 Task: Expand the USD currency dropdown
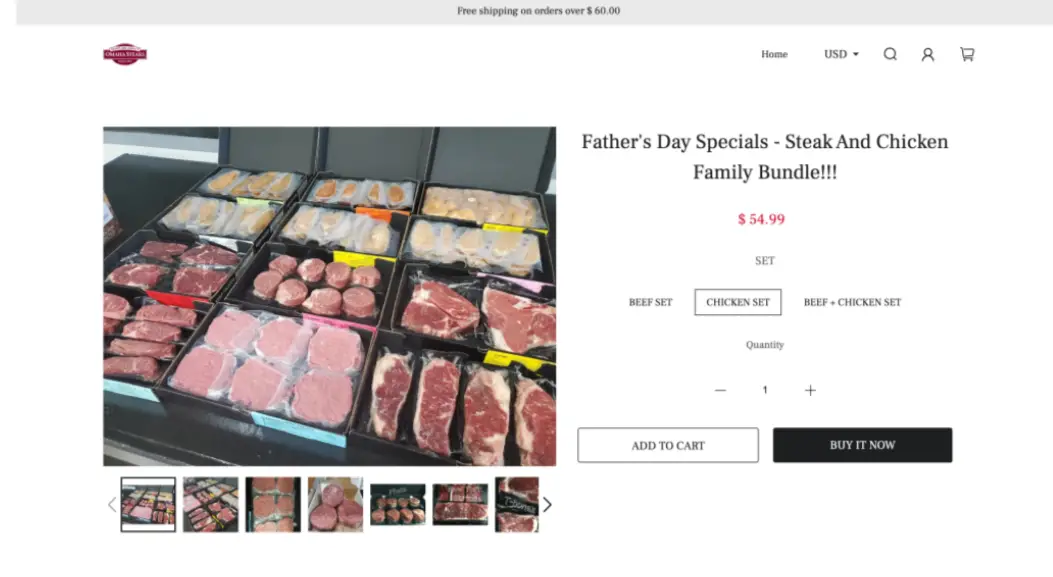(841, 54)
